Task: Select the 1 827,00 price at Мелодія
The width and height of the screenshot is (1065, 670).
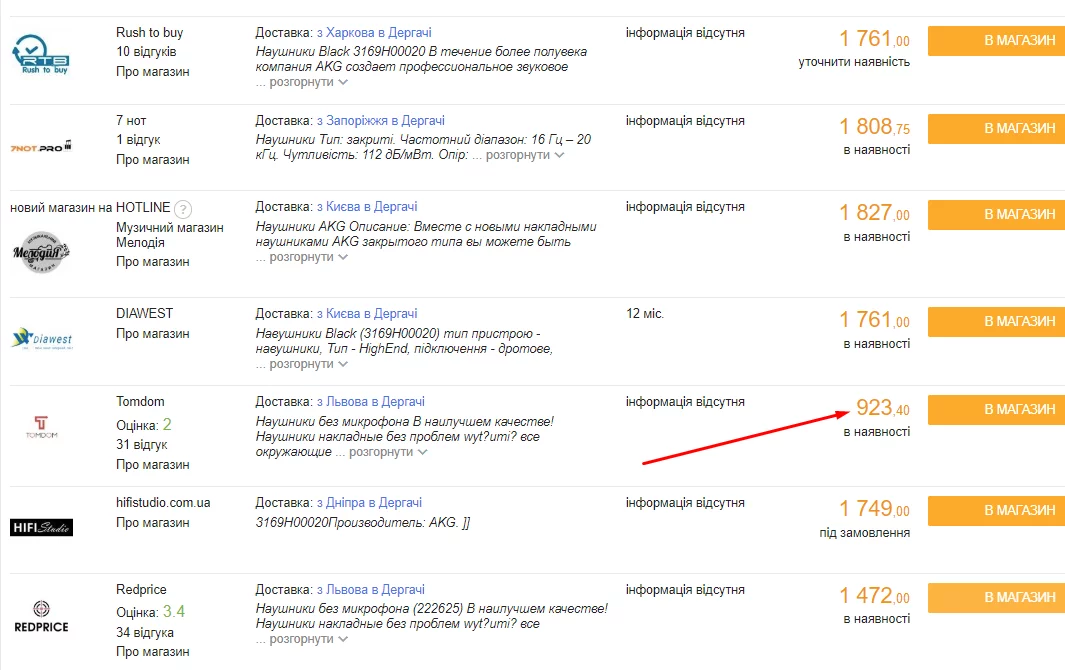Action: tap(874, 213)
